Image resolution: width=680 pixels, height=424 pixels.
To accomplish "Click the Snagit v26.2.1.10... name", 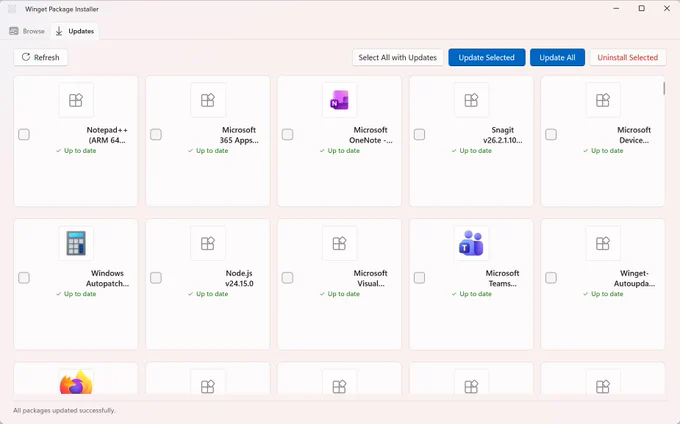I will click(x=503, y=135).
